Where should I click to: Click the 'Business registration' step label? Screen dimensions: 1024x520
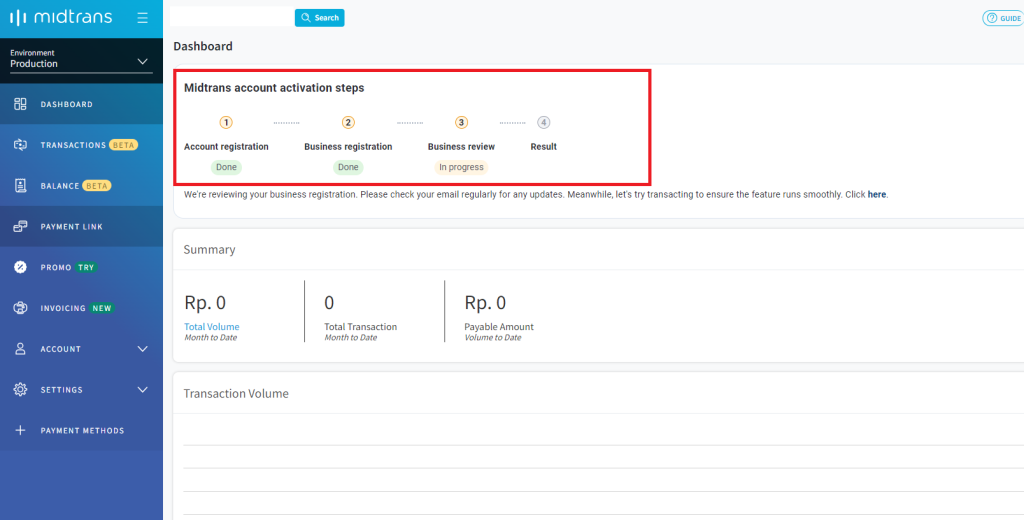click(x=348, y=147)
